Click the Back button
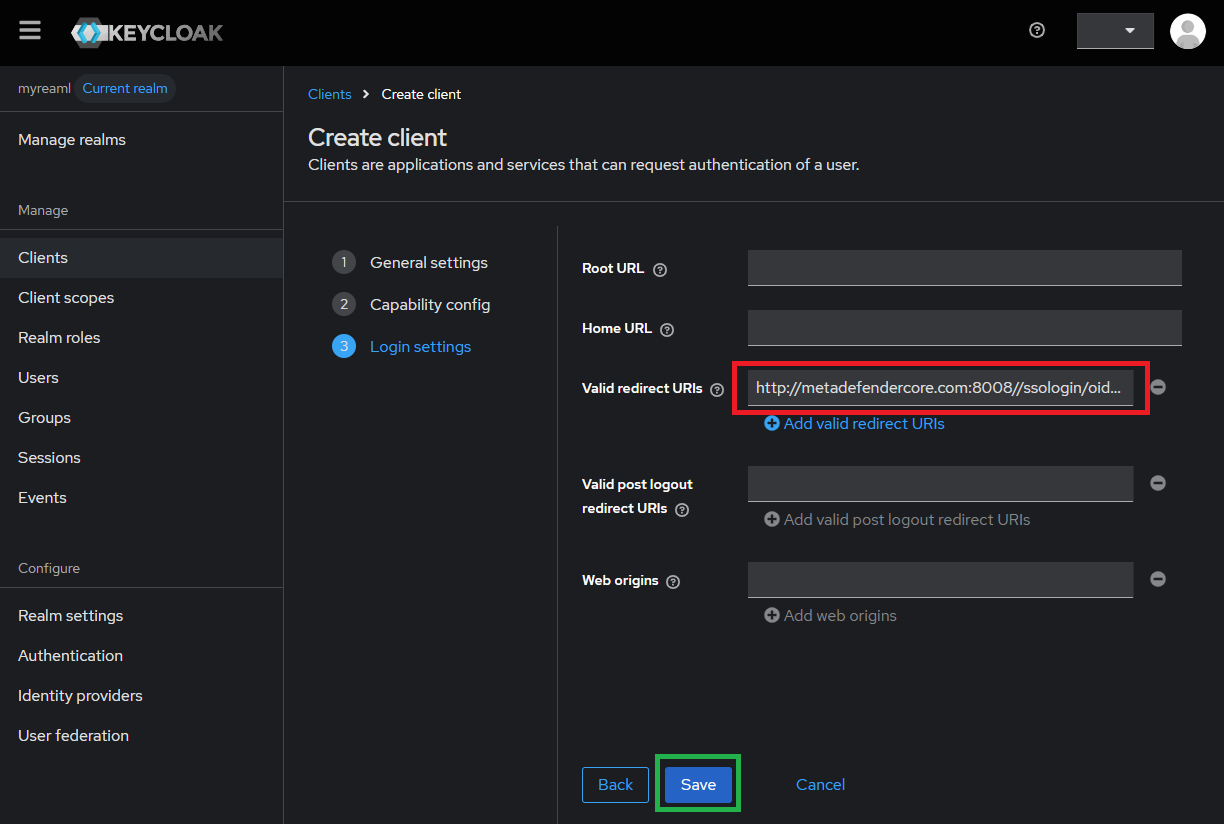 tap(615, 785)
